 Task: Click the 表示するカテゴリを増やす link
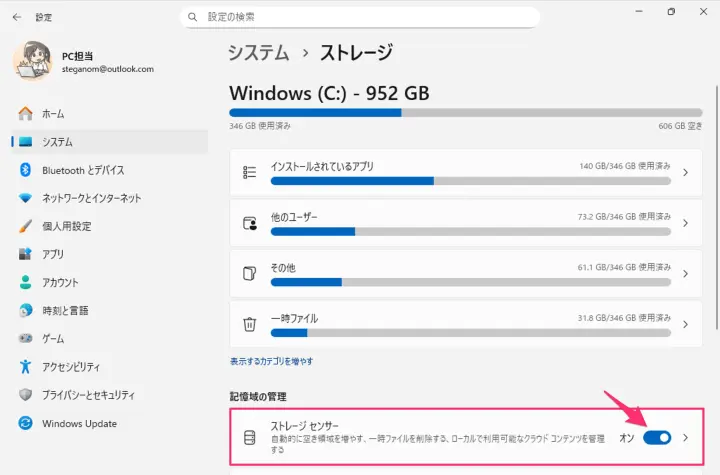(x=272, y=361)
